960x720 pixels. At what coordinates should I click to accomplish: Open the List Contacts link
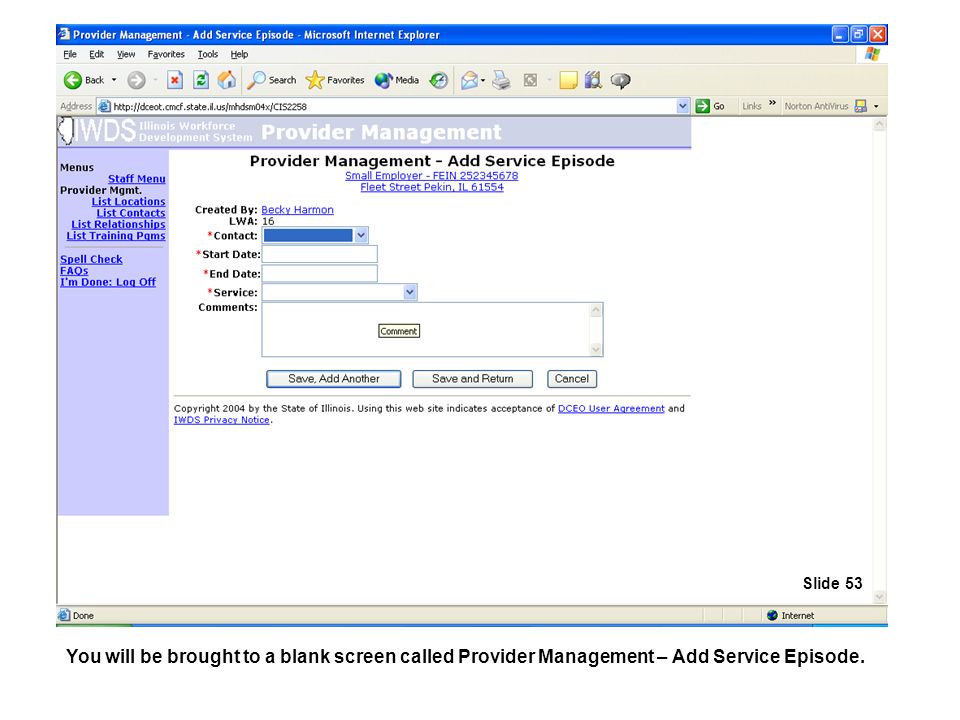click(x=131, y=213)
